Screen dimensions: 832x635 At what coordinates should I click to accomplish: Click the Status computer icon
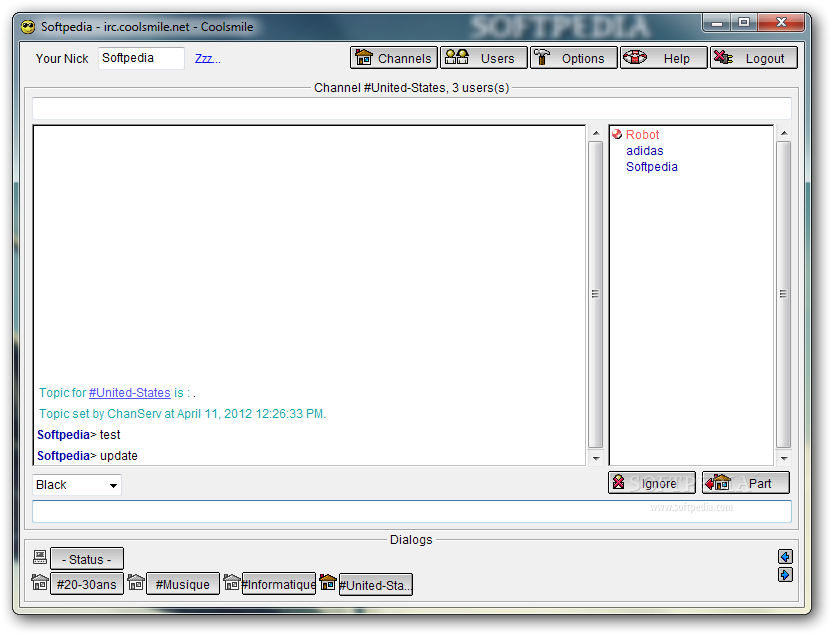(x=40, y=557)
